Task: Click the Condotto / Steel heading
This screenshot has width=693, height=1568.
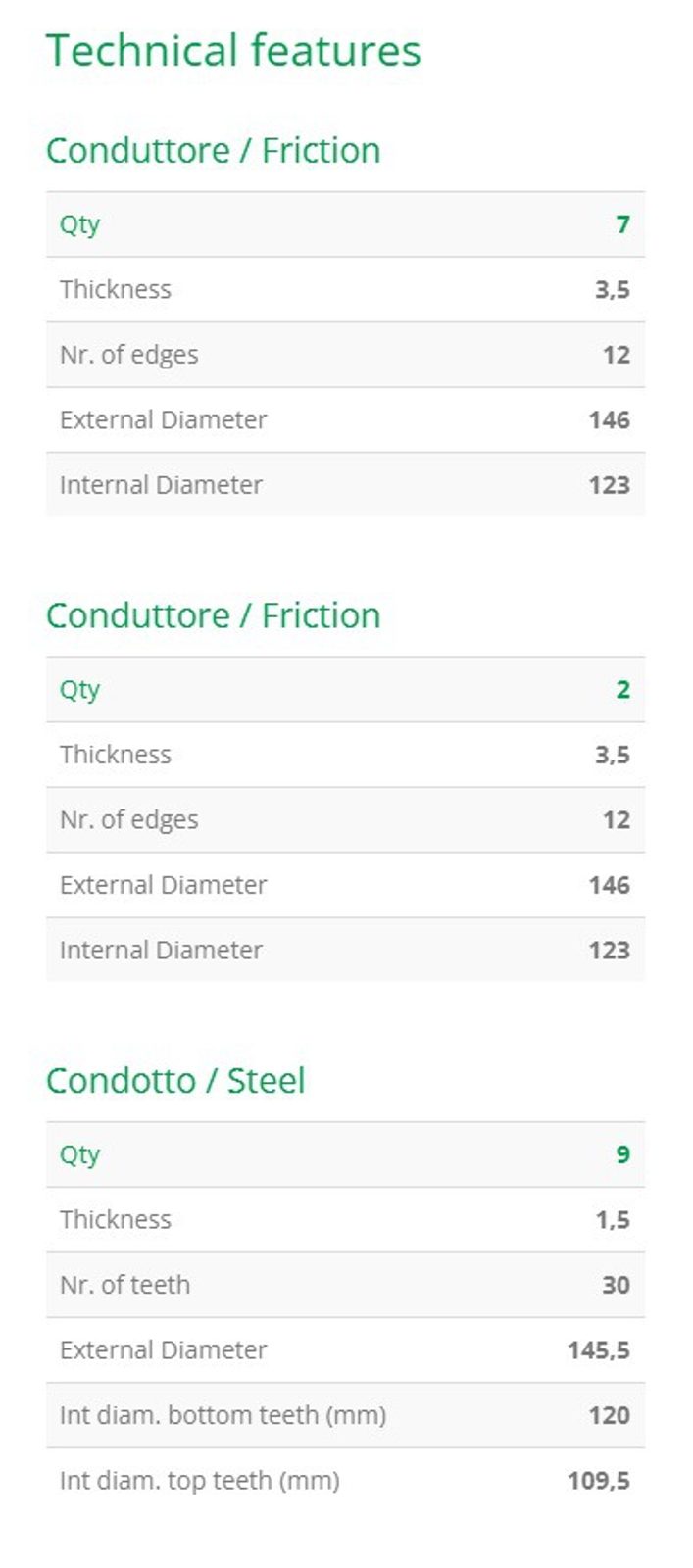Action: pos(175,1081)
